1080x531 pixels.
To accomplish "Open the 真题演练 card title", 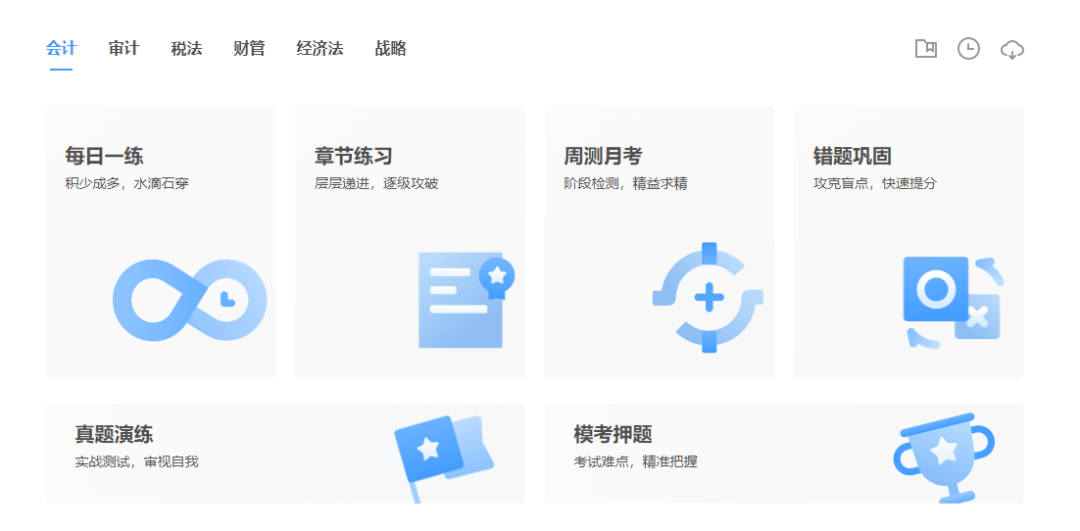I will coord(114,435).
